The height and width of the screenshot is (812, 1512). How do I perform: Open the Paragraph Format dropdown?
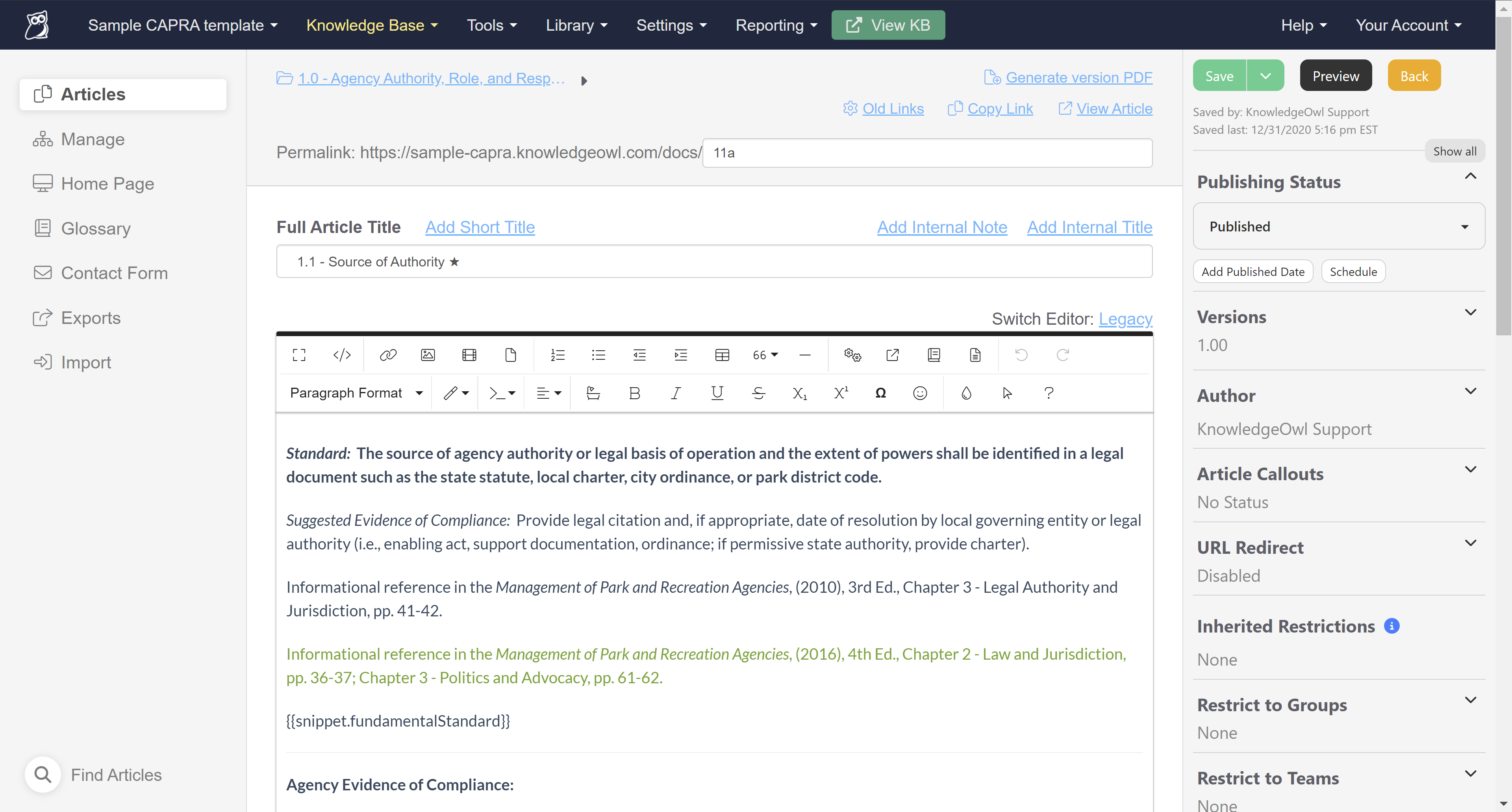[356, 393]
